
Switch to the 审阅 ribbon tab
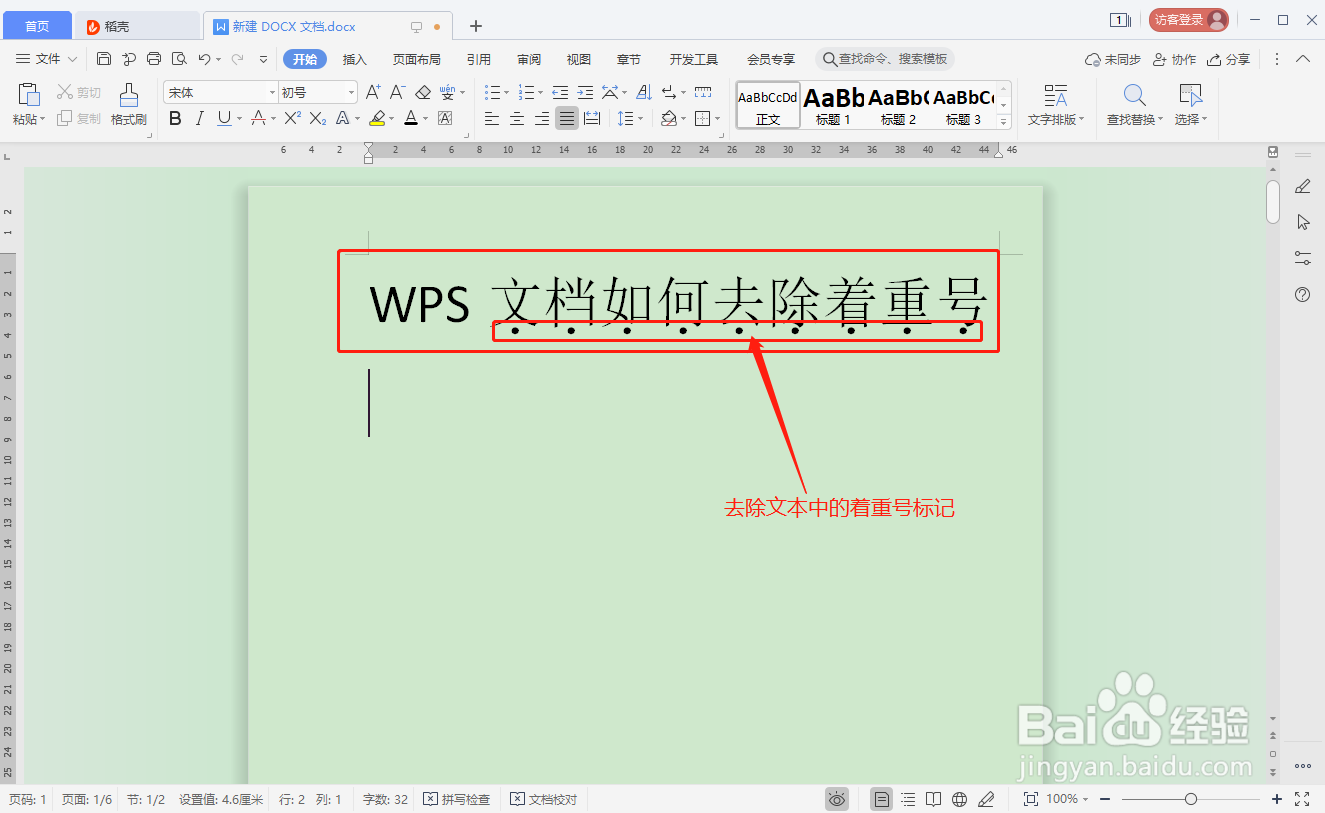[x=529, y=59]
